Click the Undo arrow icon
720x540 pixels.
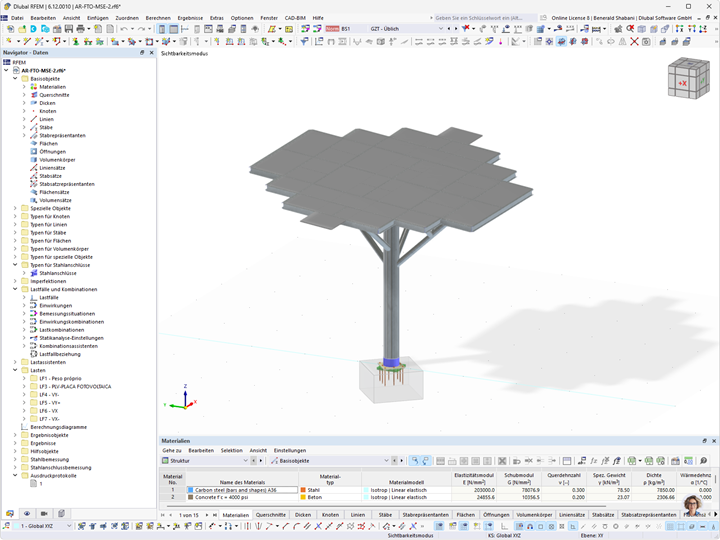[124, 29]
